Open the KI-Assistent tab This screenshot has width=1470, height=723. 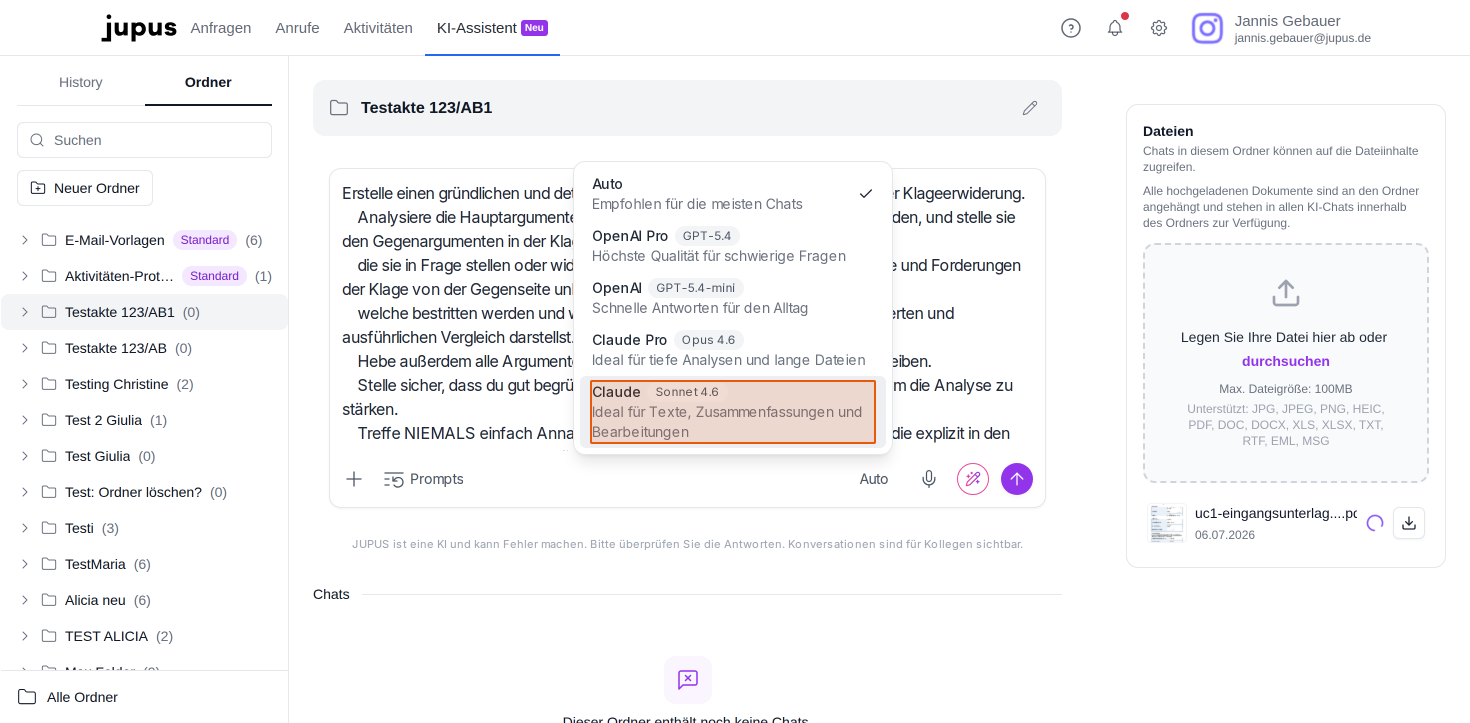click(492, 28)
